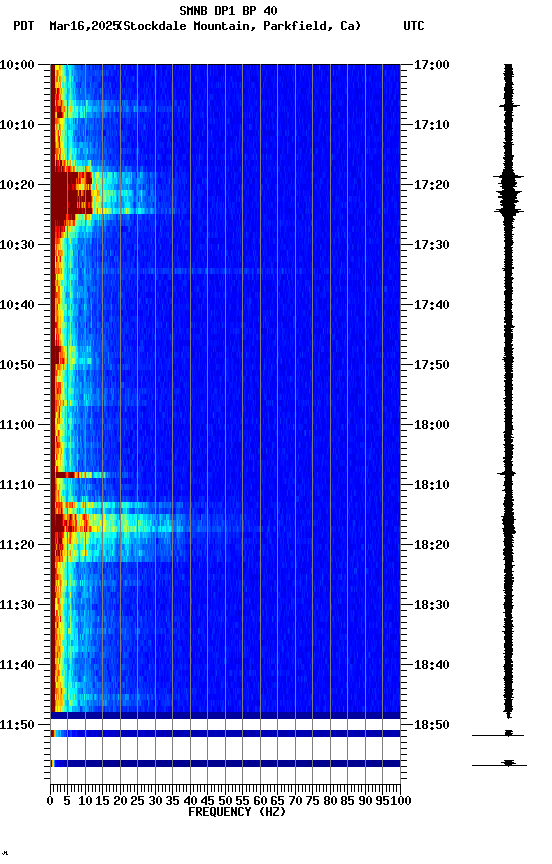Click the '17:20' UTC time label
Image resolution: width=552 pixels, height=864 pixels.
432,185
